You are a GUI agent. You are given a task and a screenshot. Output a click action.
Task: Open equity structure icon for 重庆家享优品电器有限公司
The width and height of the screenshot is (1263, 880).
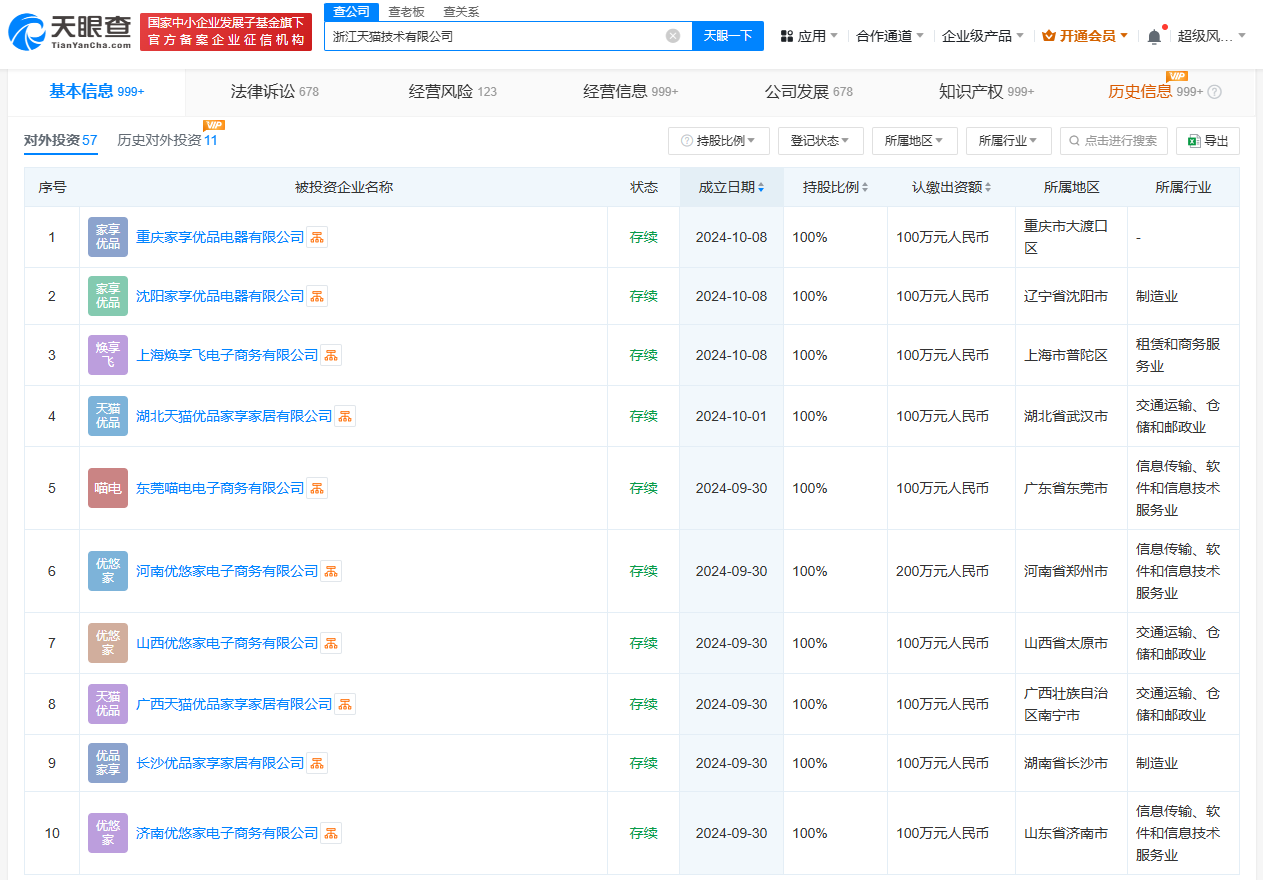pyautogui.click(x=317, y=238)
